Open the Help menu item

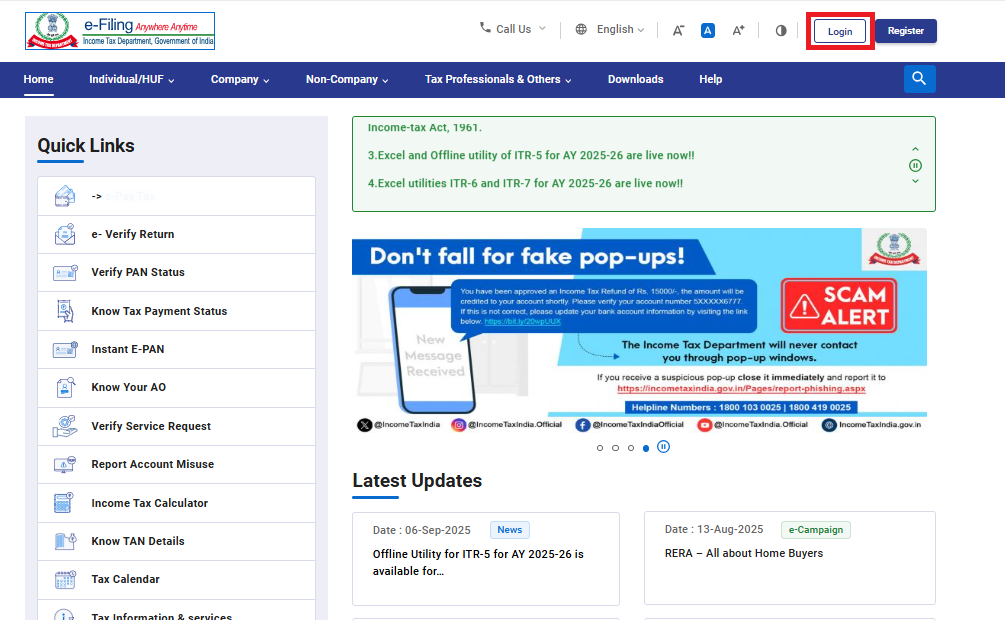click(x=710, y=79)
